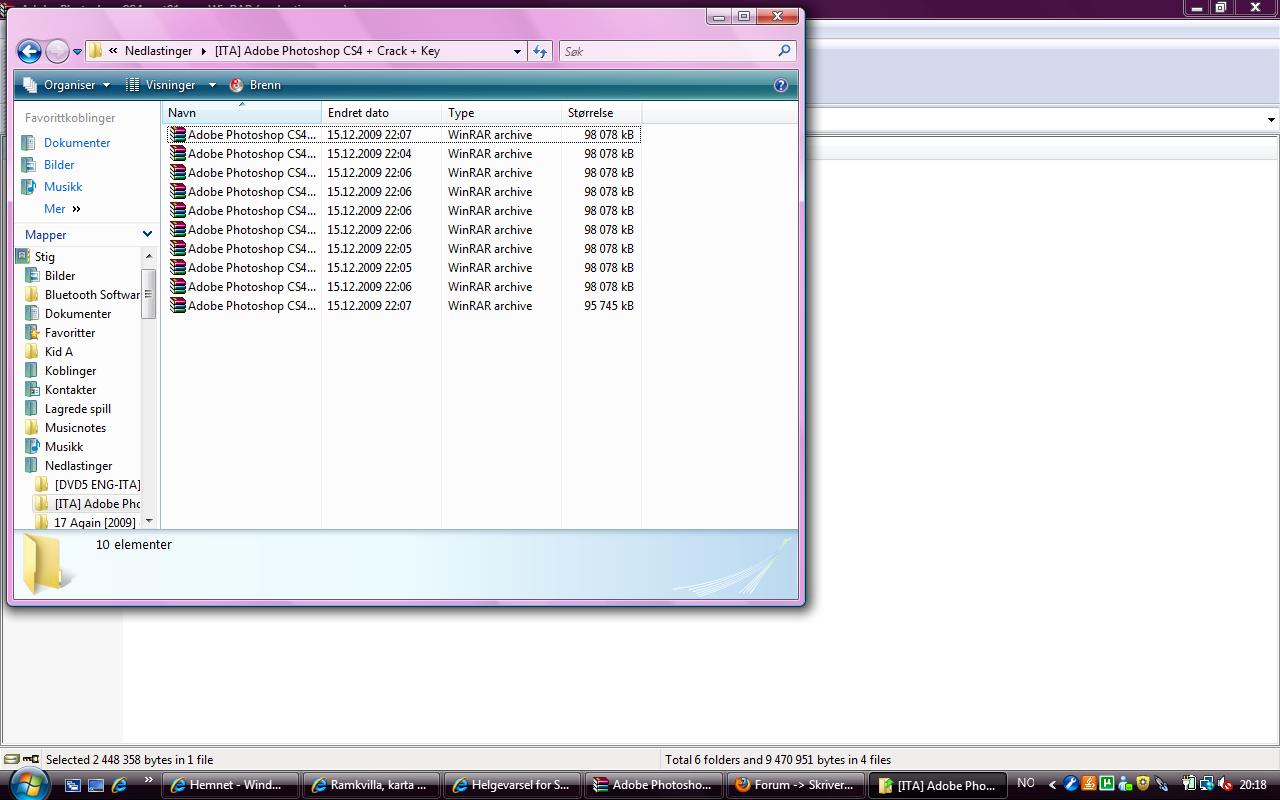Image resolution: width=1280 pixels, height=800 pixels.
Task: Open the blue Help question mark icon
Action: click(781, 85)
